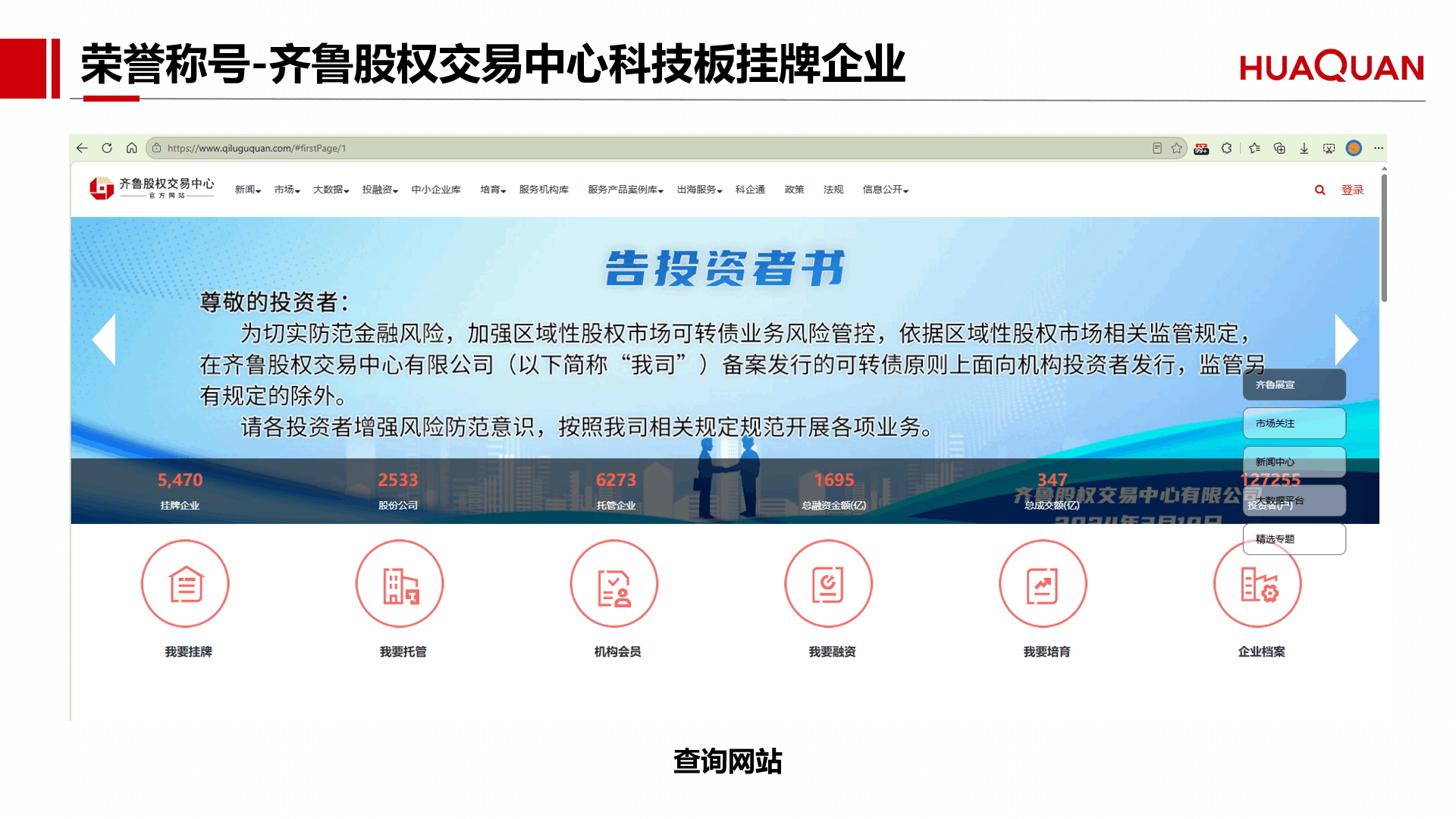This screenshot has height=819, width=1456.
Task: Click the 新闻中心 side button
Action: point(1294,462)
